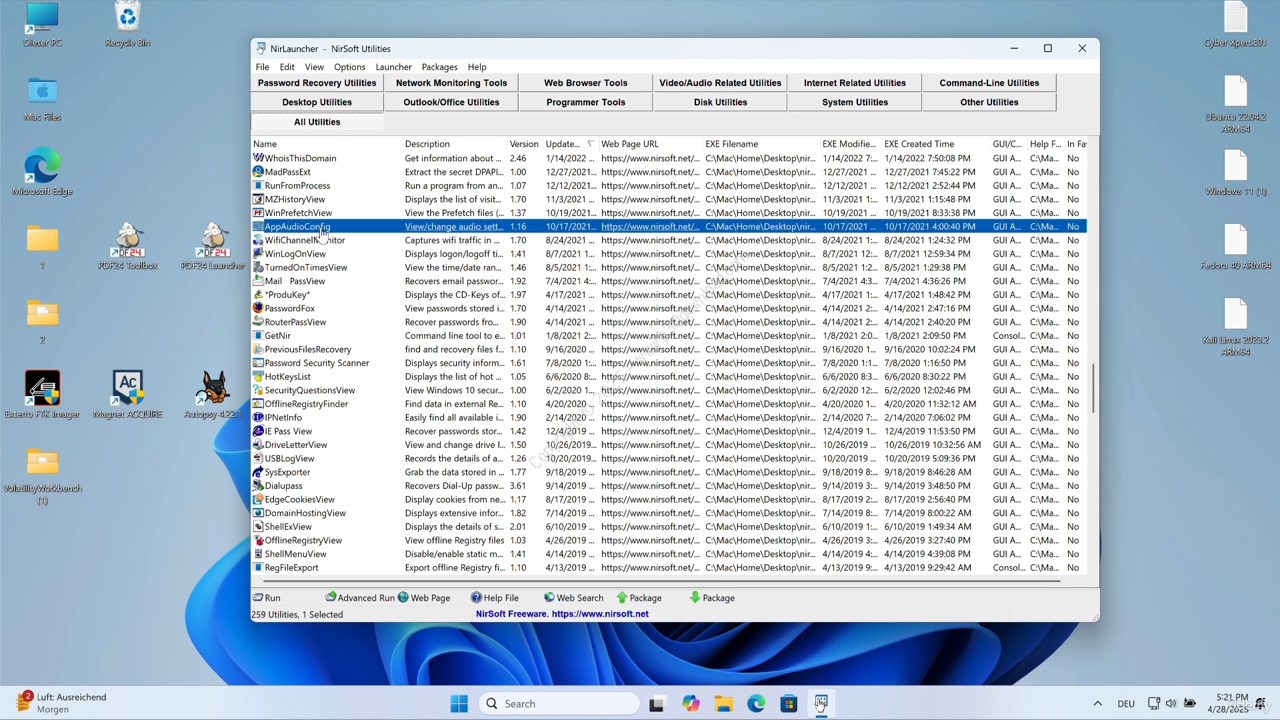Sort list by Name column header
The width and height of the screenshot is (1280, 720).
[x=326, y=144]
